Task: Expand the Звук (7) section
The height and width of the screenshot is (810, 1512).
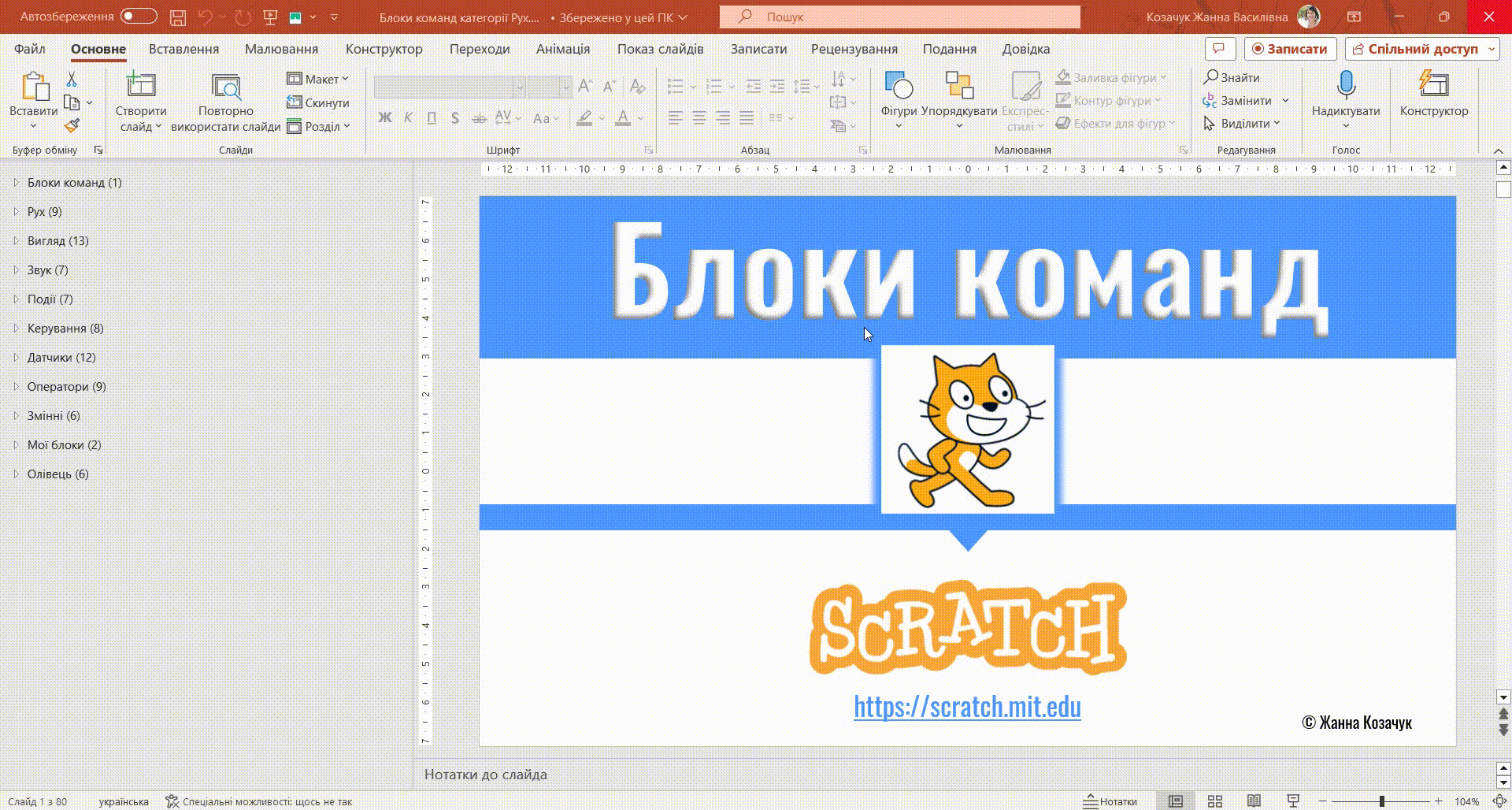Action: point(16,269)
